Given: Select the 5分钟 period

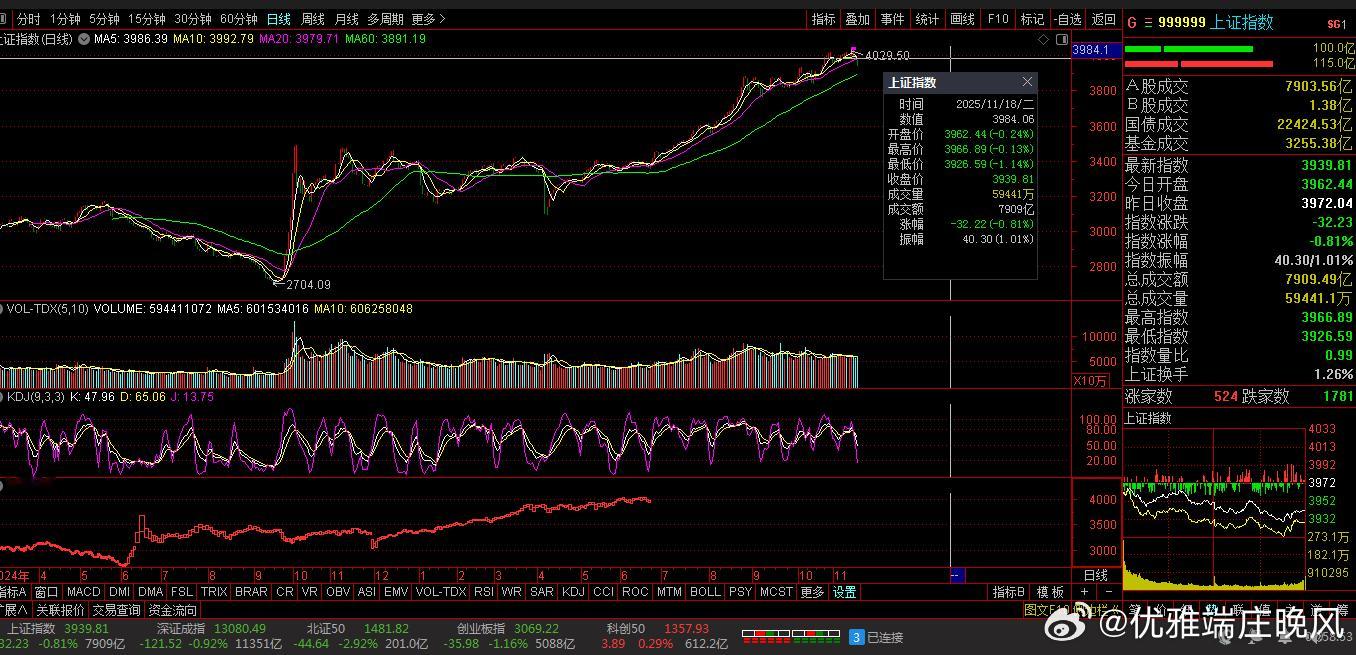Looking at the screenshot, I should pos(104,19).
